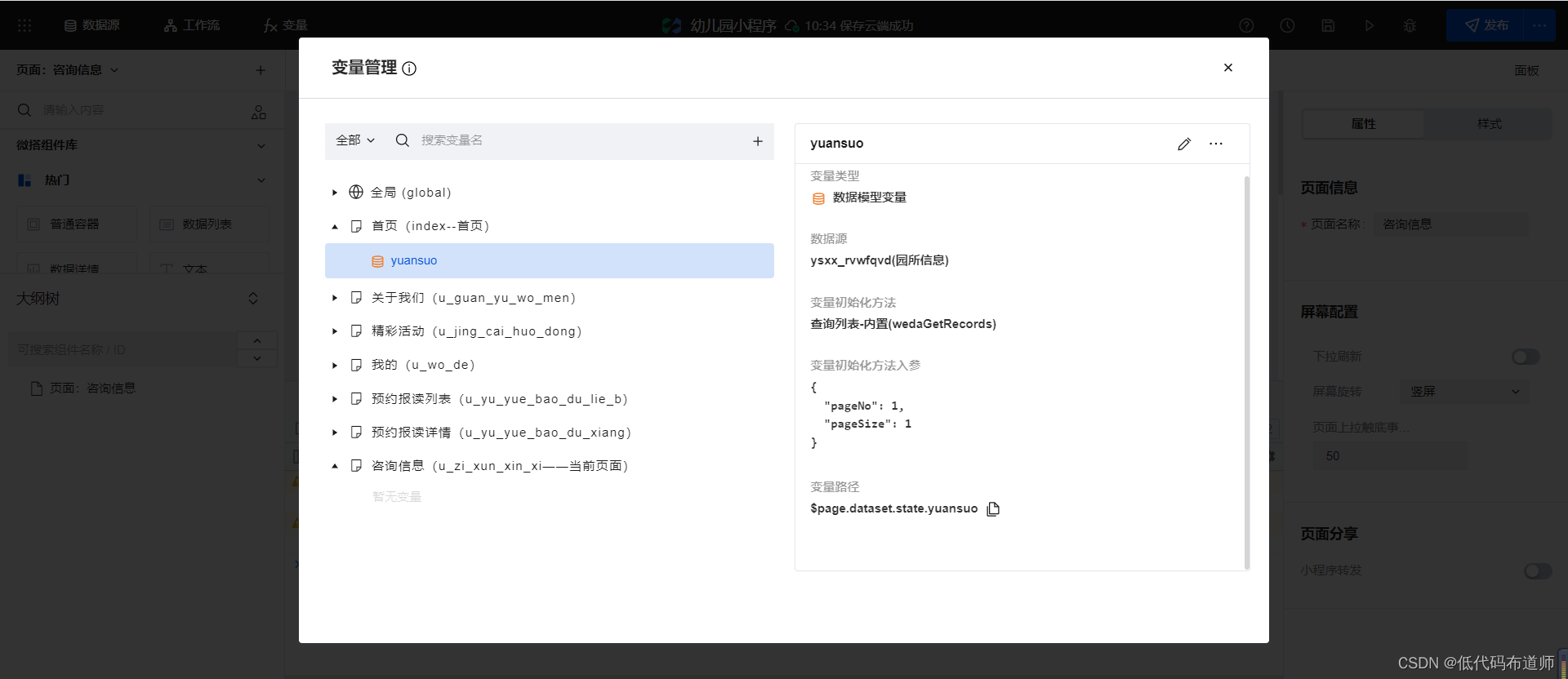
Task: Open more options beside 发布 button
Action: coord(1539,25)
